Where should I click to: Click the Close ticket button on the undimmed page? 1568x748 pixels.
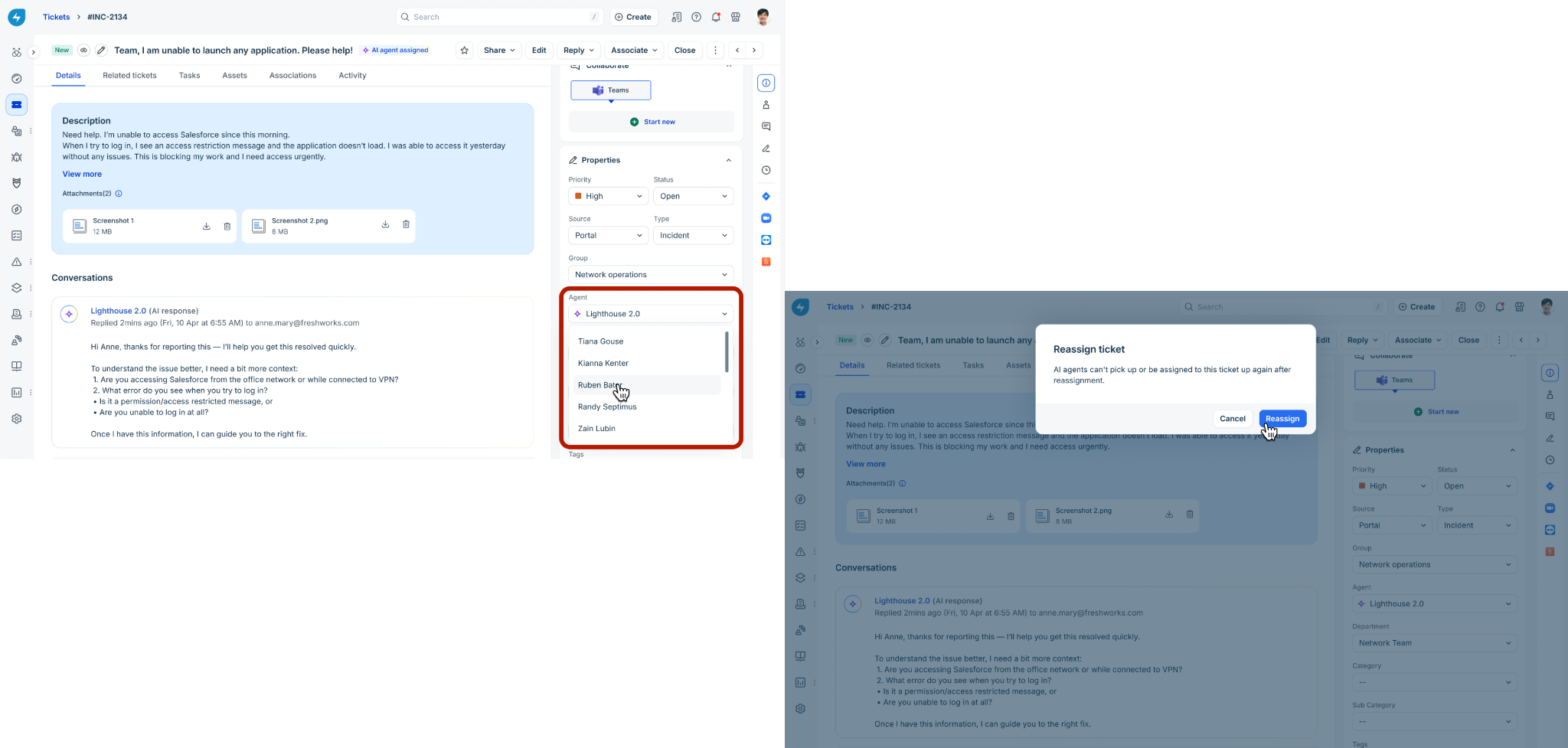684,51
